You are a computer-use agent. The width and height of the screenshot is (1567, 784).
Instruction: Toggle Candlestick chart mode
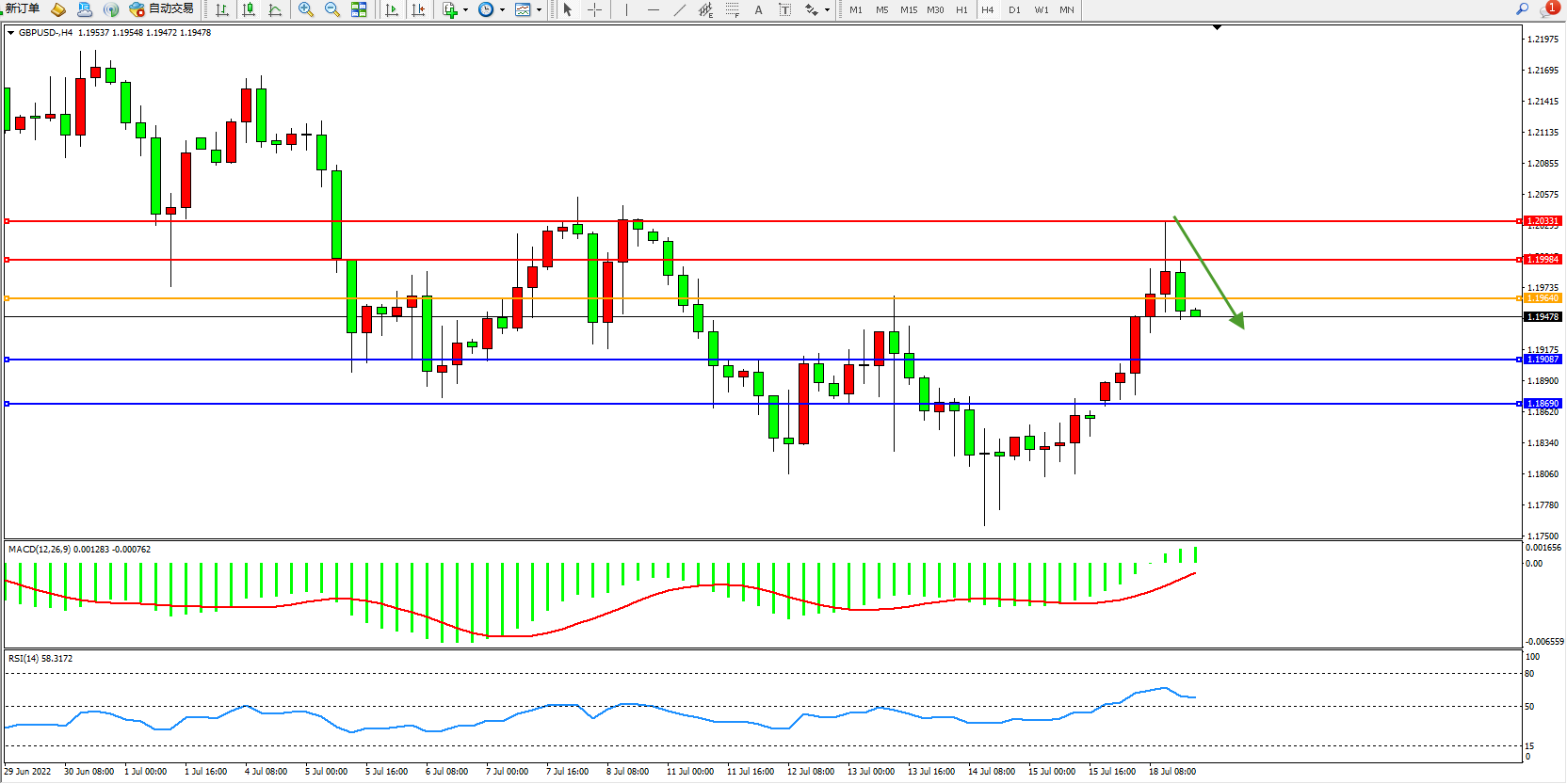(x=249, y=9)
